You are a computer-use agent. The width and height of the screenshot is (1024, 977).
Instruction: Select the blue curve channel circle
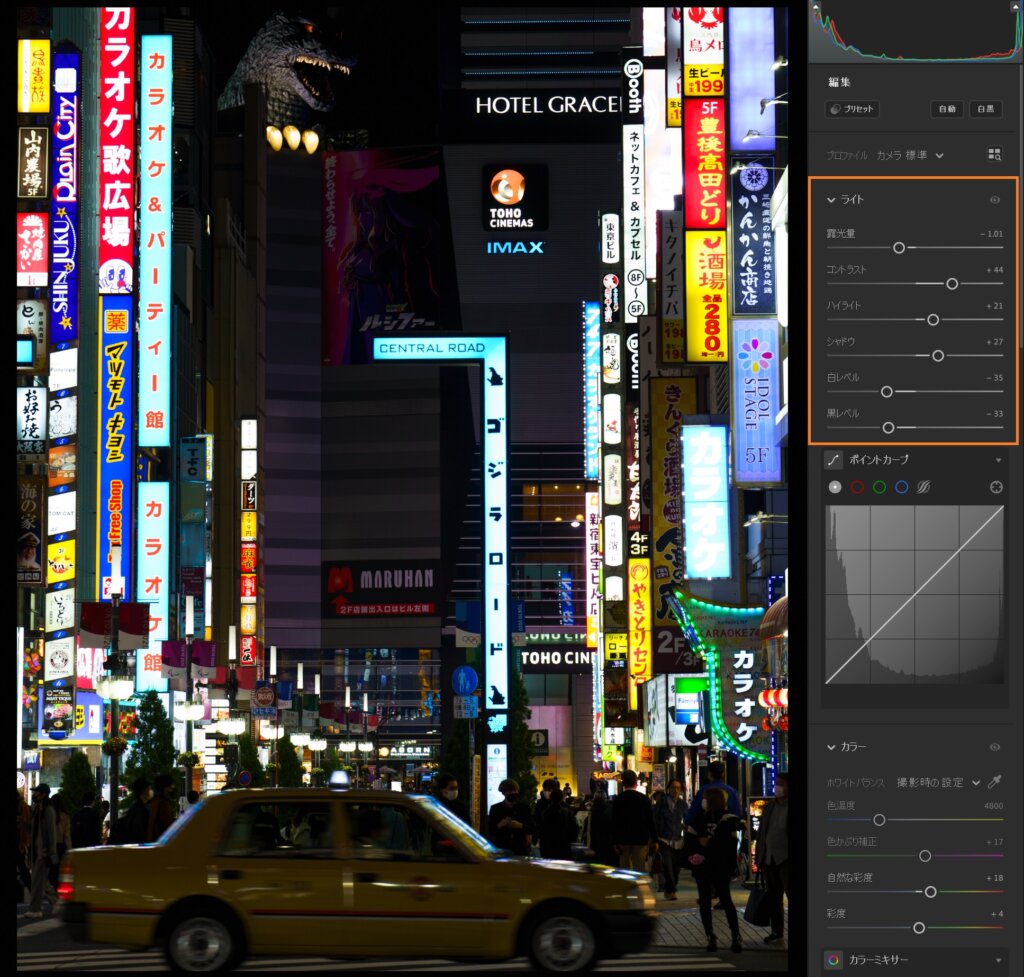[x=902, y=487]
